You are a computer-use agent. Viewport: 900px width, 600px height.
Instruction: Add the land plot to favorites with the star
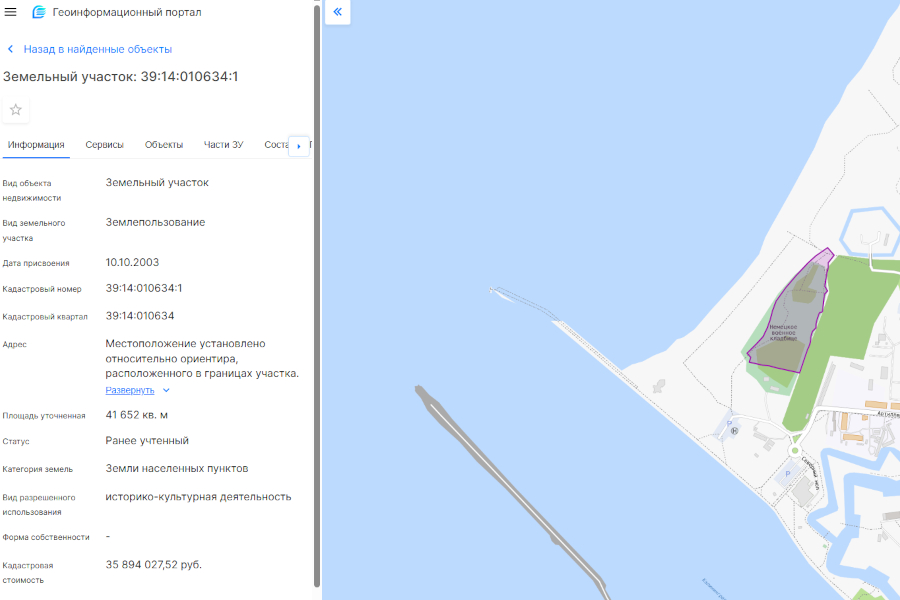click(x=16, y=110)
